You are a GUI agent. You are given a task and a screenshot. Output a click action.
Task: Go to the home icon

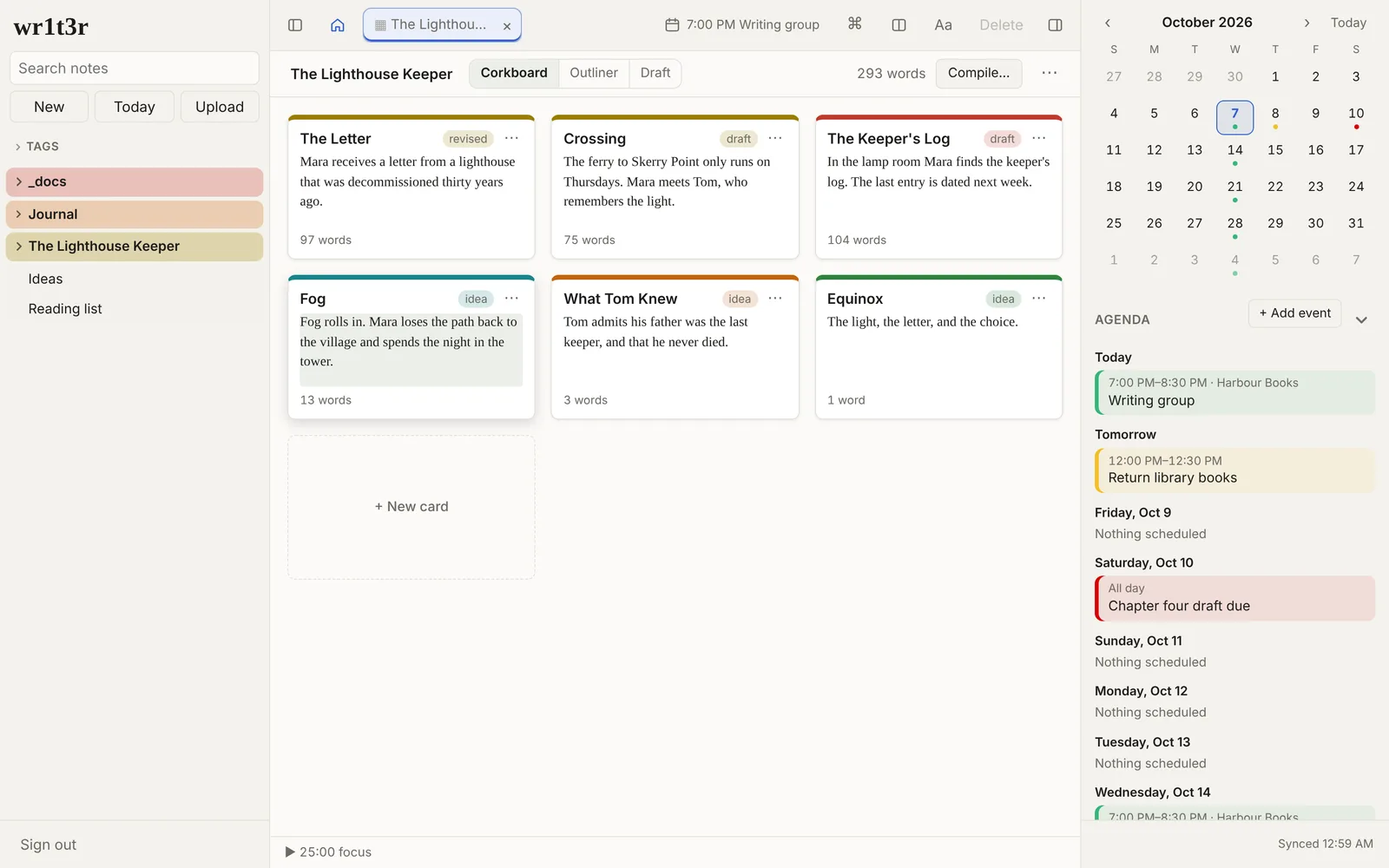(338, 25)
